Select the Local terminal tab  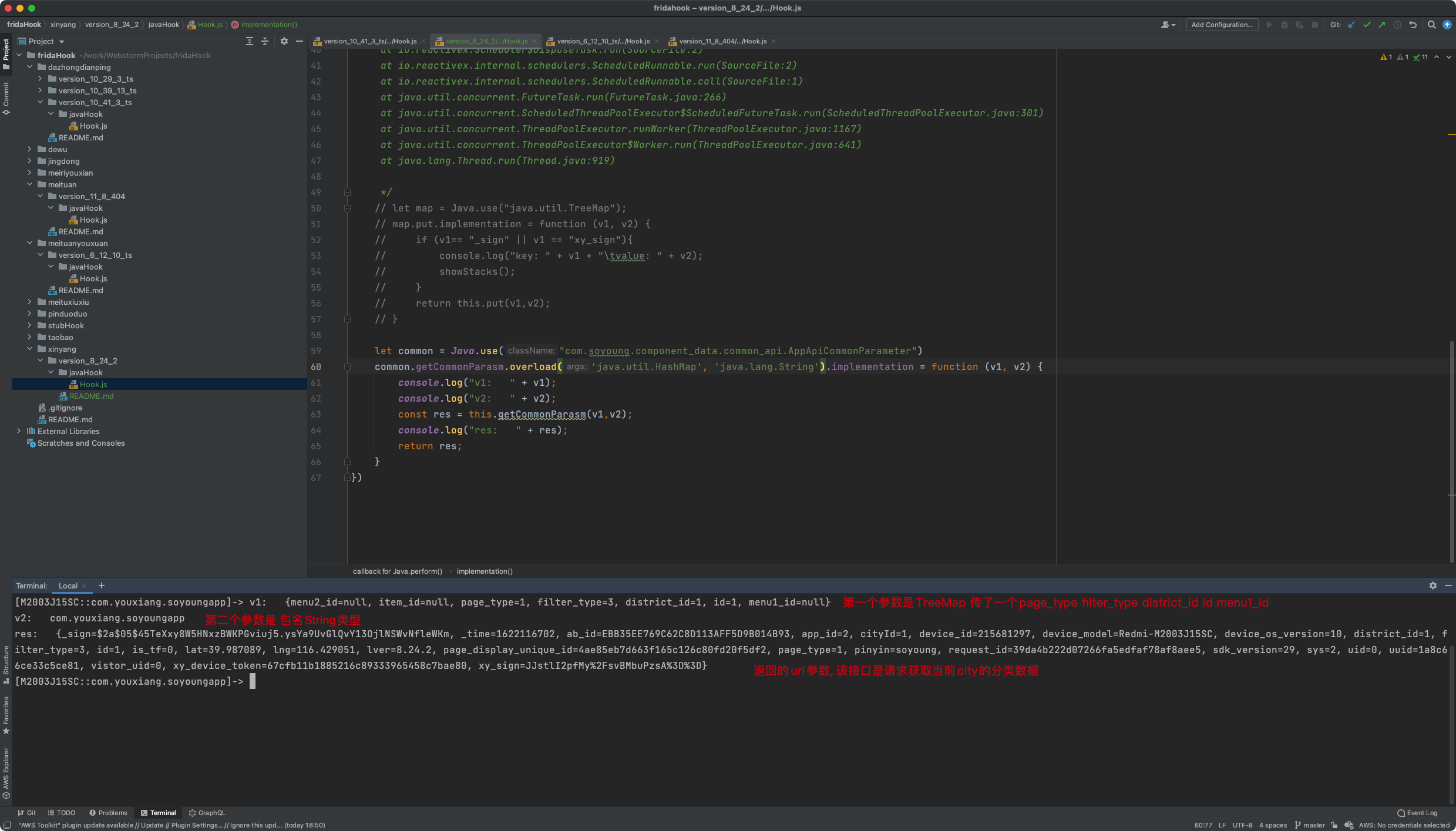68,586
